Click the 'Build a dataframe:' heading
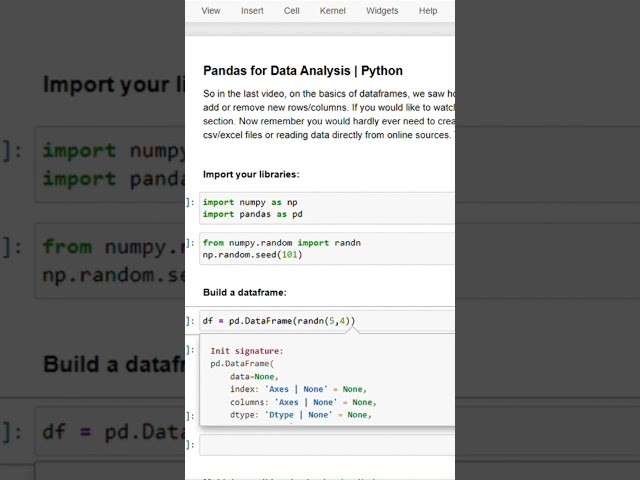The height and width of the screenshot is (480, 640). pyautogui.click(x=244, y=293)
